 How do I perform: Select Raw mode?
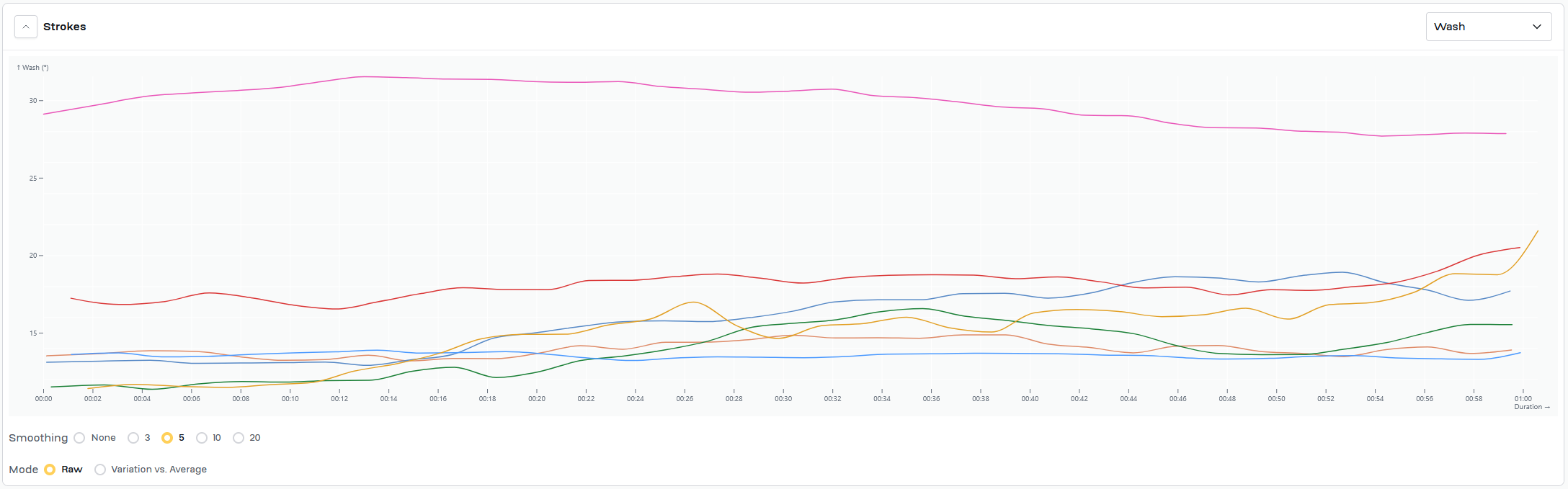[x=50, y=470]
